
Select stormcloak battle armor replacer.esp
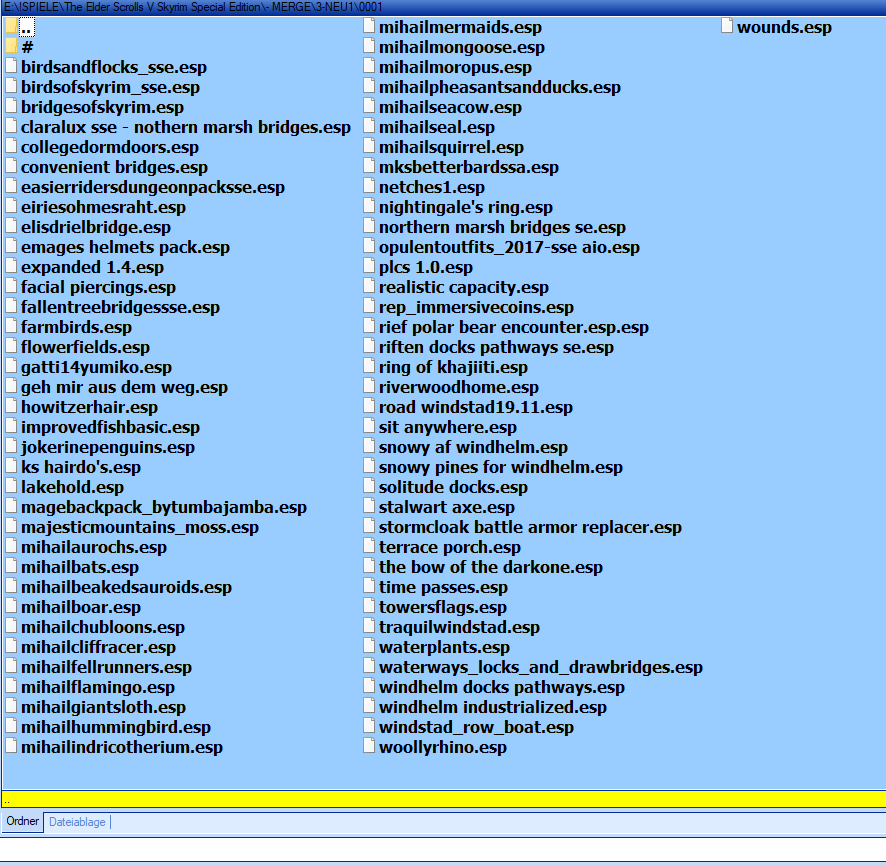click(x=530, y=527)
